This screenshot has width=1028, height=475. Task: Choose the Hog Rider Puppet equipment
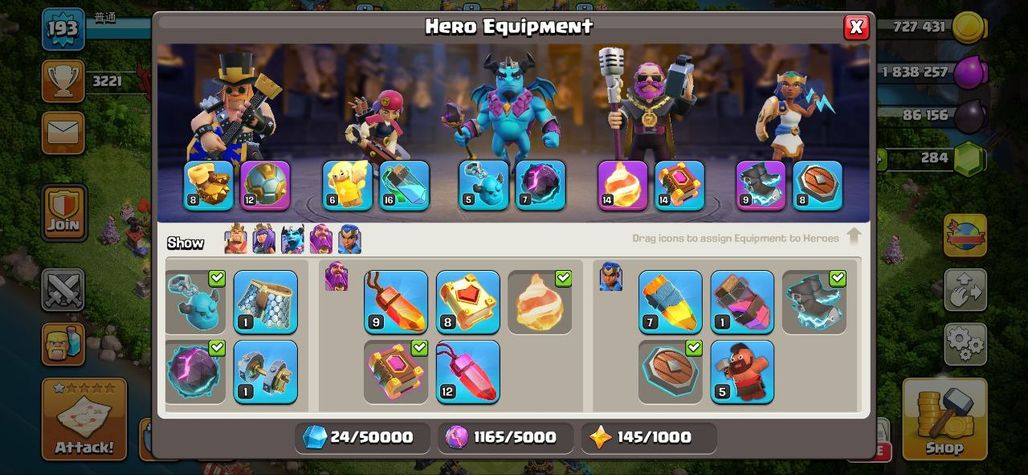[x=742, y=371]
